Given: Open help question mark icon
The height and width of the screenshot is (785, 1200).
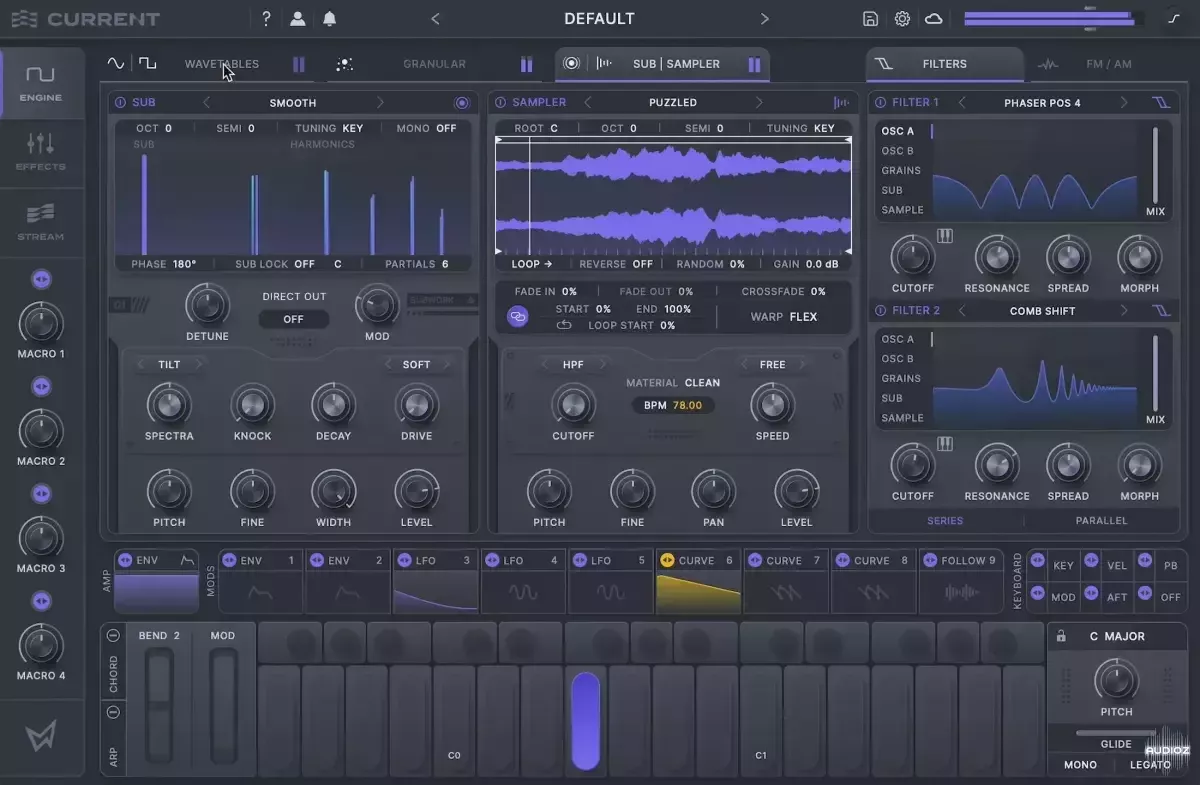Looking at the screenshot, I should (266, 19).
